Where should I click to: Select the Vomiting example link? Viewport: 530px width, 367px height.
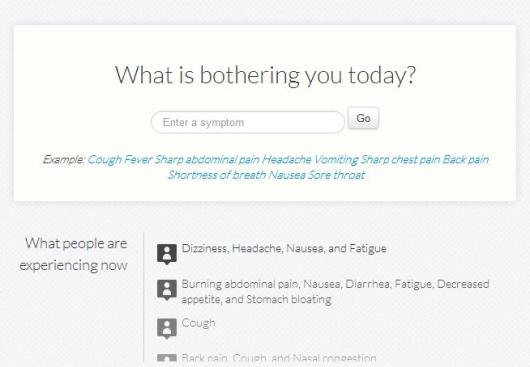336,159
